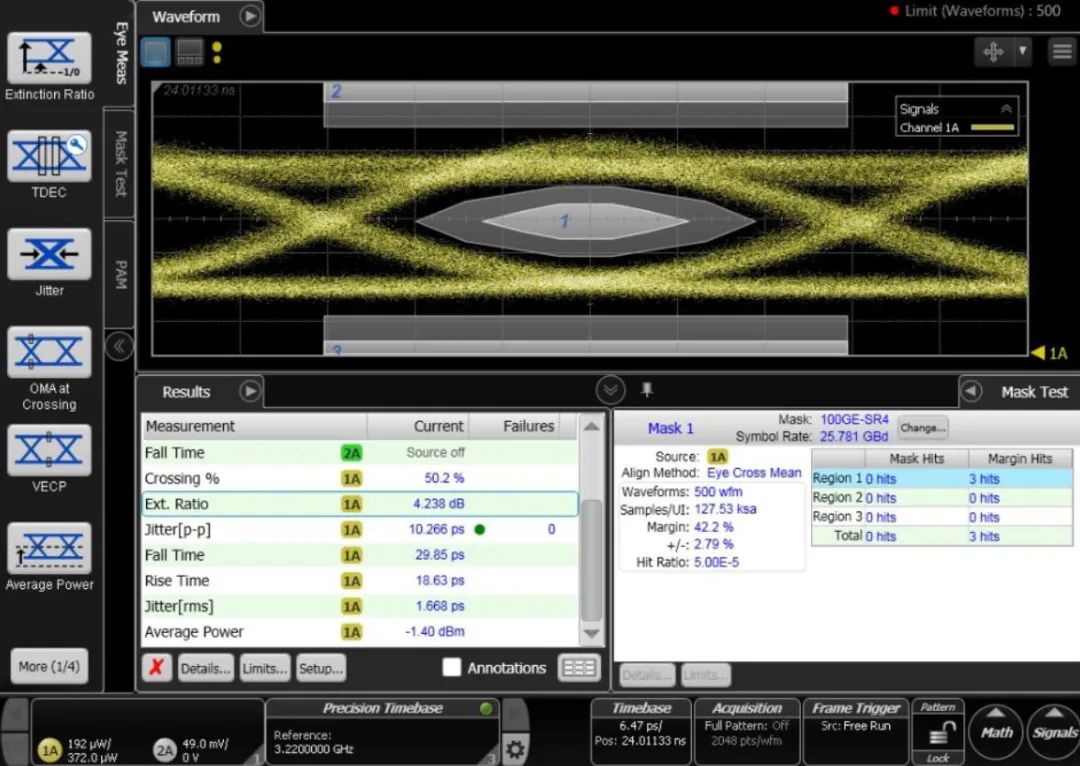This screenshot has width=1080, height=766.
Task: Click the VECP measurement icon
Action: (x=49, y=450)
